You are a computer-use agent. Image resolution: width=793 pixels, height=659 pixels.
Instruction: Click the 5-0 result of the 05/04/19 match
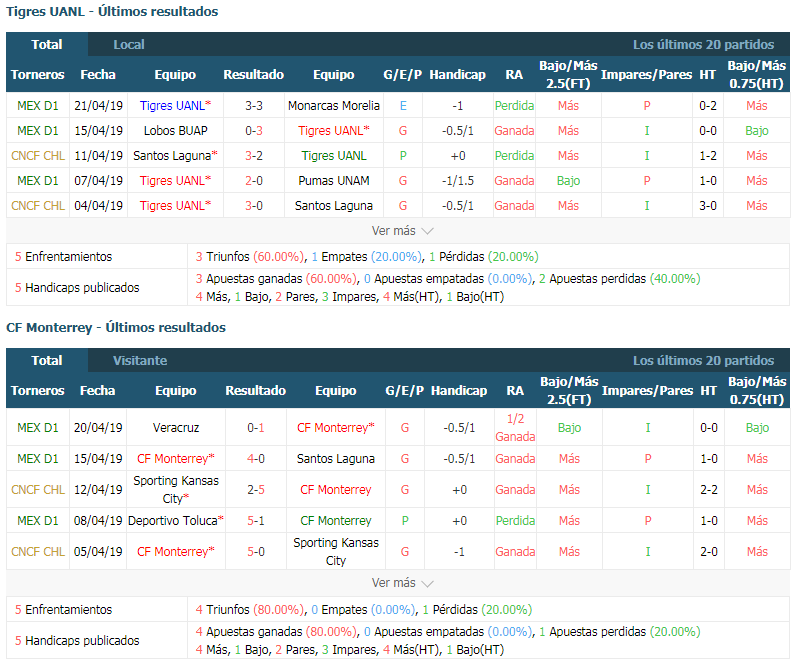tap(256, 552)
